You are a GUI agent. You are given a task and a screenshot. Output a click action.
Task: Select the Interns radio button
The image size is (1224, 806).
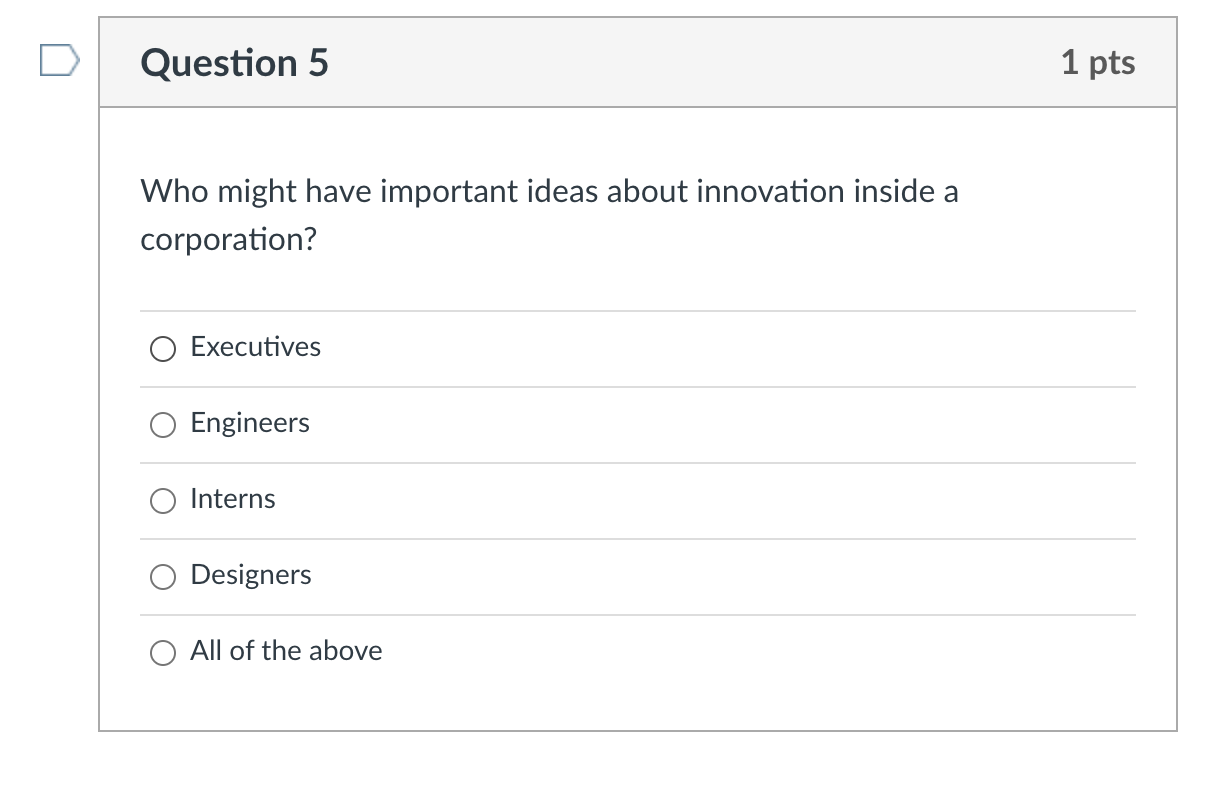point(162,501)
